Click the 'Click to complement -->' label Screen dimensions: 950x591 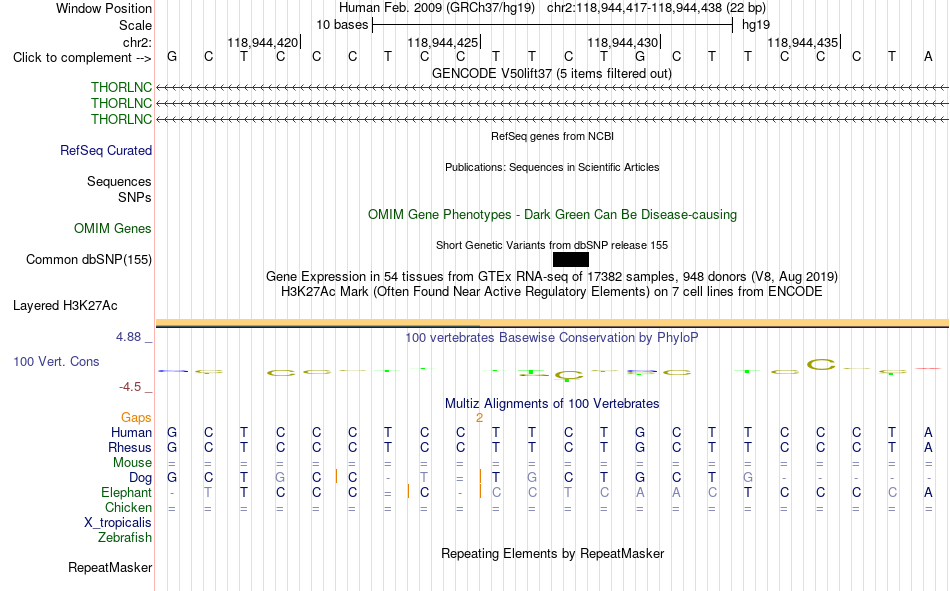pyautogui.click(x=82, y=58)
